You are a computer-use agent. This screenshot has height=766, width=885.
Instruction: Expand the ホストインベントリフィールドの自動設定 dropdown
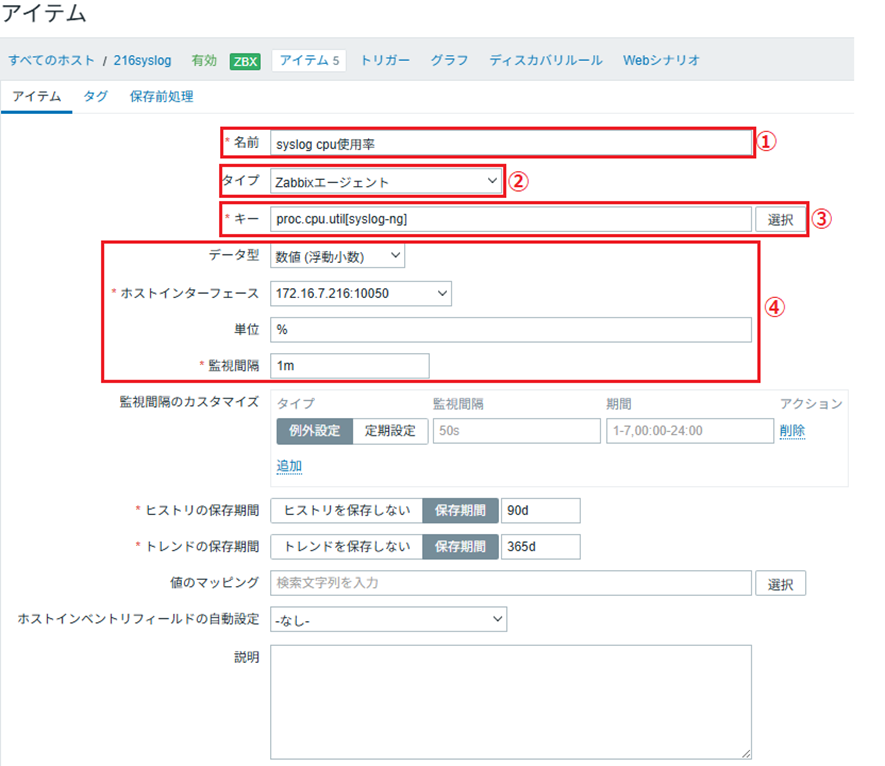tap(388, 620)
